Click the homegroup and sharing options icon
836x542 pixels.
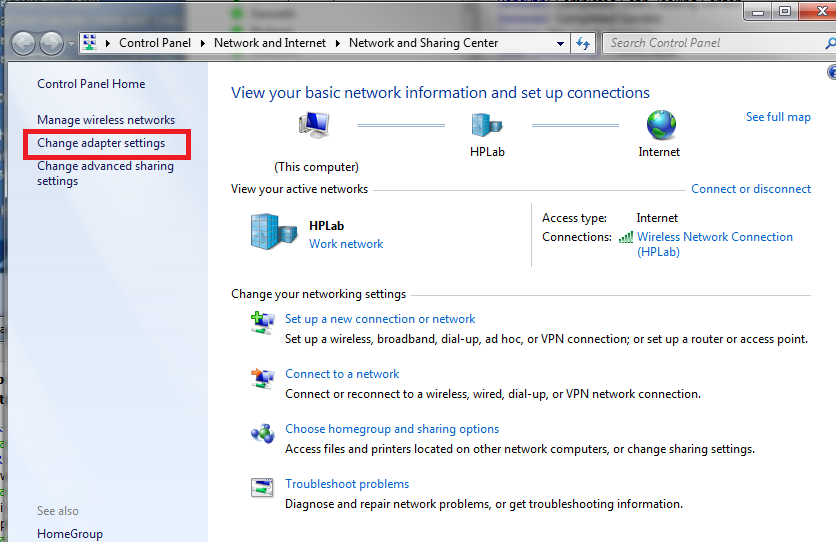pyautogui.click(x=262, y=433)
